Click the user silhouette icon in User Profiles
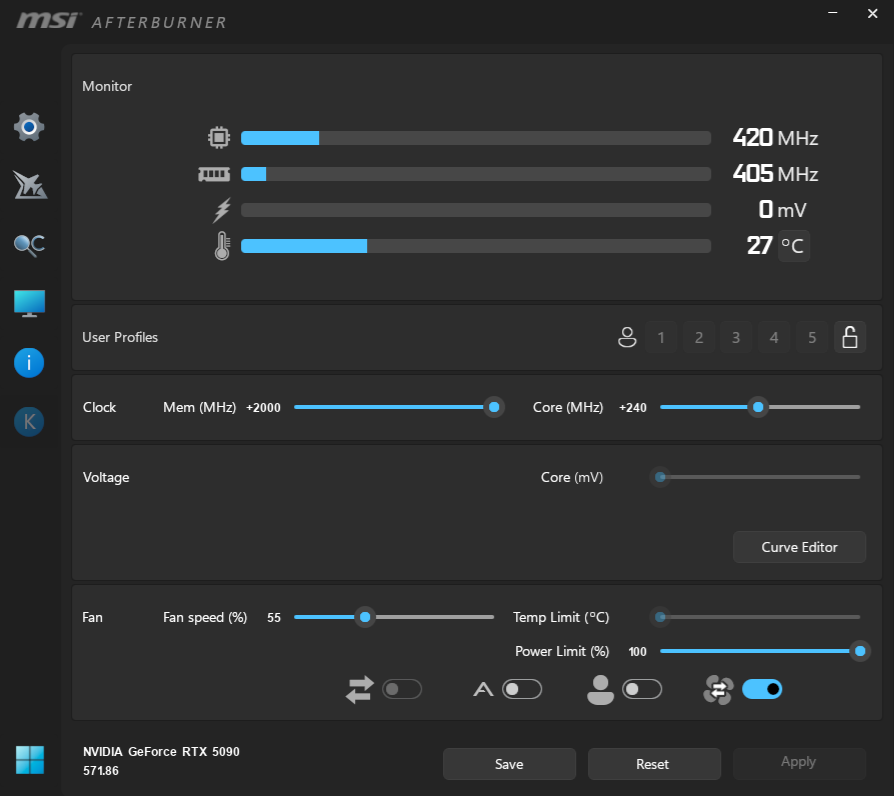Viewport: 894px width, 796px height. point(627,338)
